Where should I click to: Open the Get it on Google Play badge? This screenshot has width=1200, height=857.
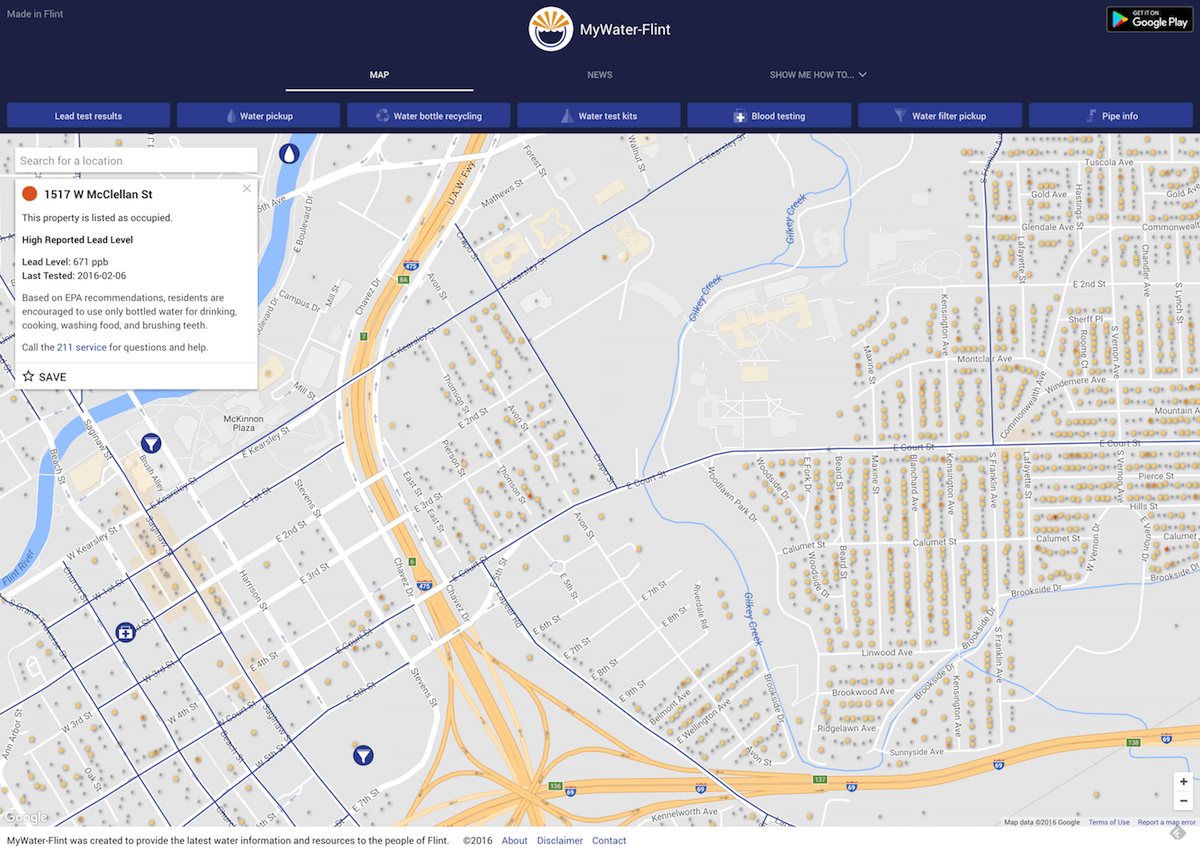1150,19
